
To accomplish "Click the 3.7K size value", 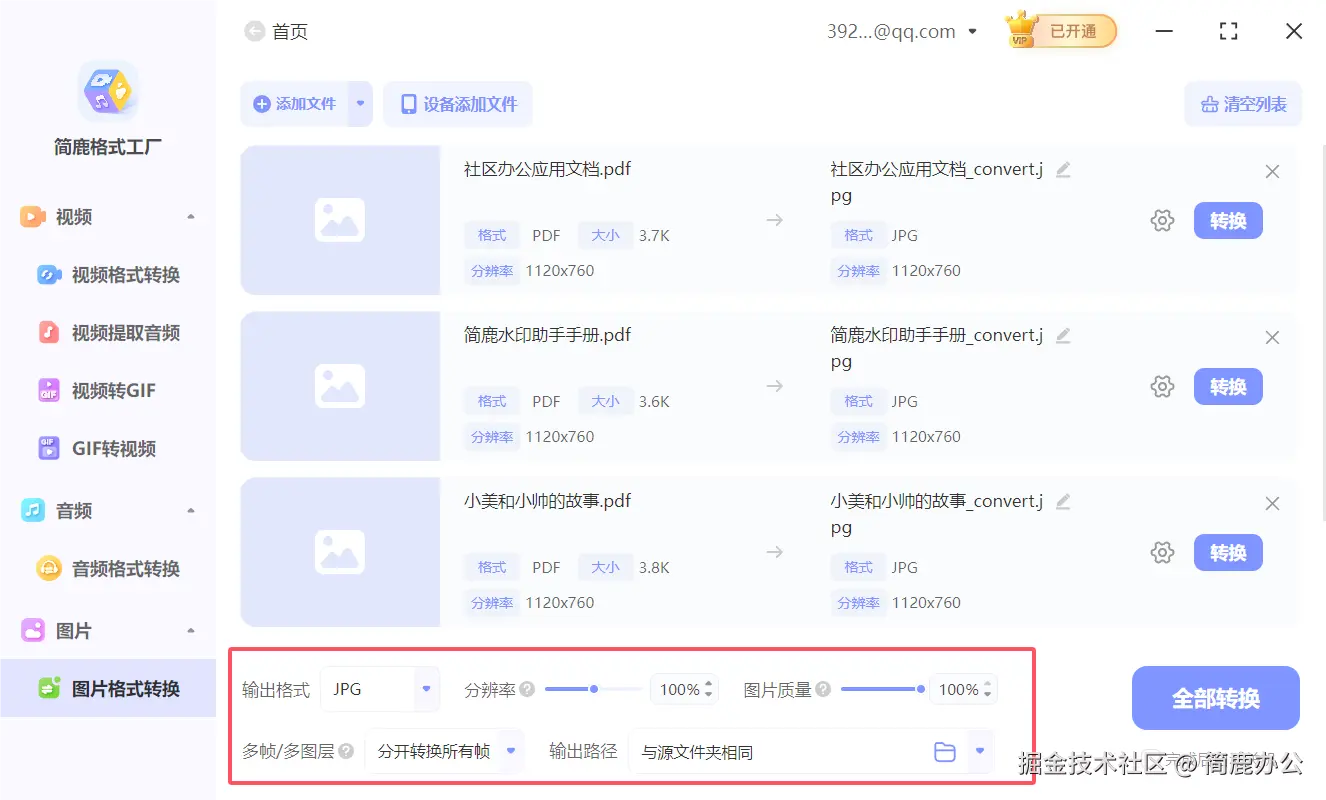I will pyautogui.click(x=654, y=236).
